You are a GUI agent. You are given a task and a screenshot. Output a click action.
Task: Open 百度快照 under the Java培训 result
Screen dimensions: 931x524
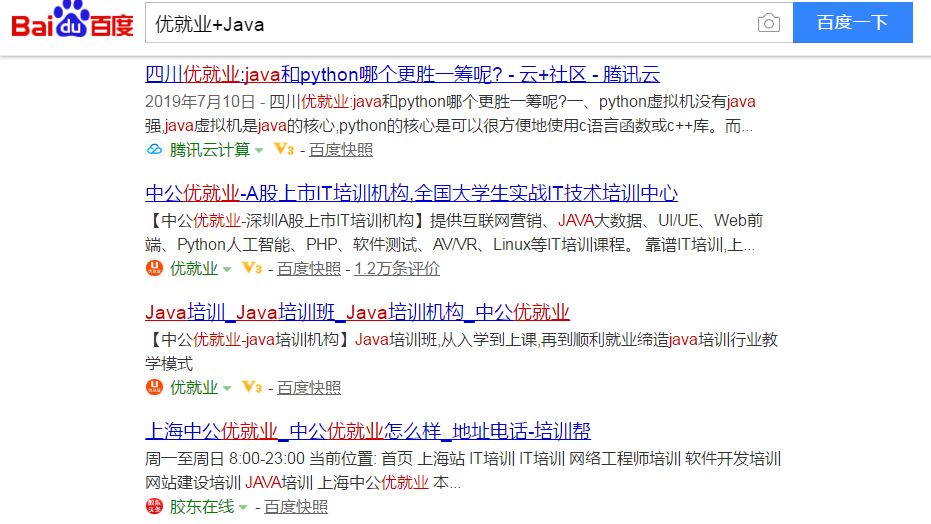309,387
